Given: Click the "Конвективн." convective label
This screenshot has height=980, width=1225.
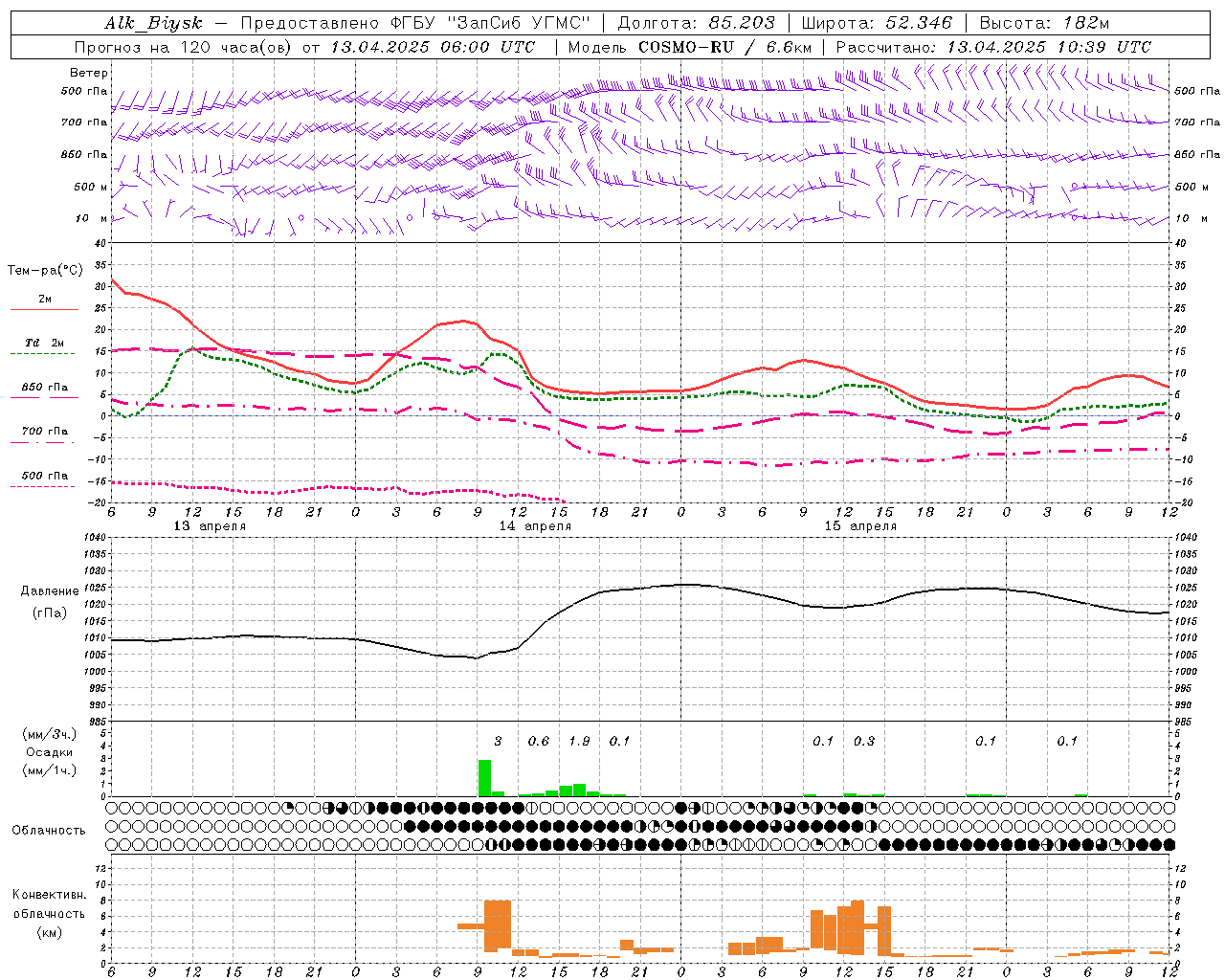Looking at the screenshot, I should coord(49,895).
